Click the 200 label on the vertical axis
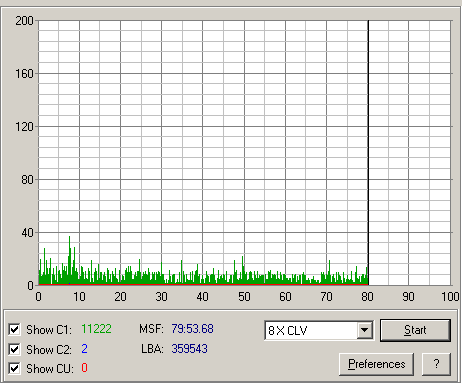This screenshot has width=462, height=384. 25,21
